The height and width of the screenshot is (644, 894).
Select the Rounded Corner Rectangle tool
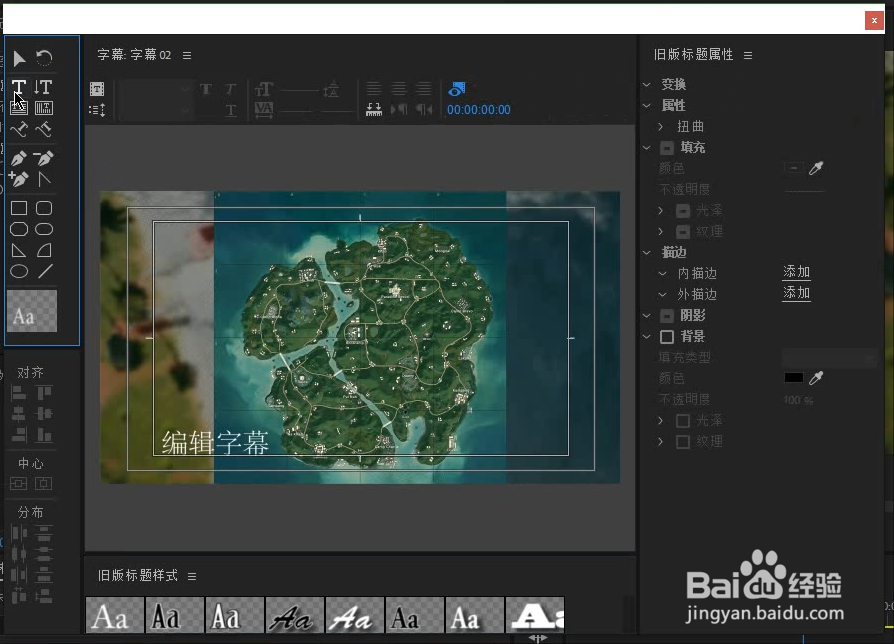[44, 208]
